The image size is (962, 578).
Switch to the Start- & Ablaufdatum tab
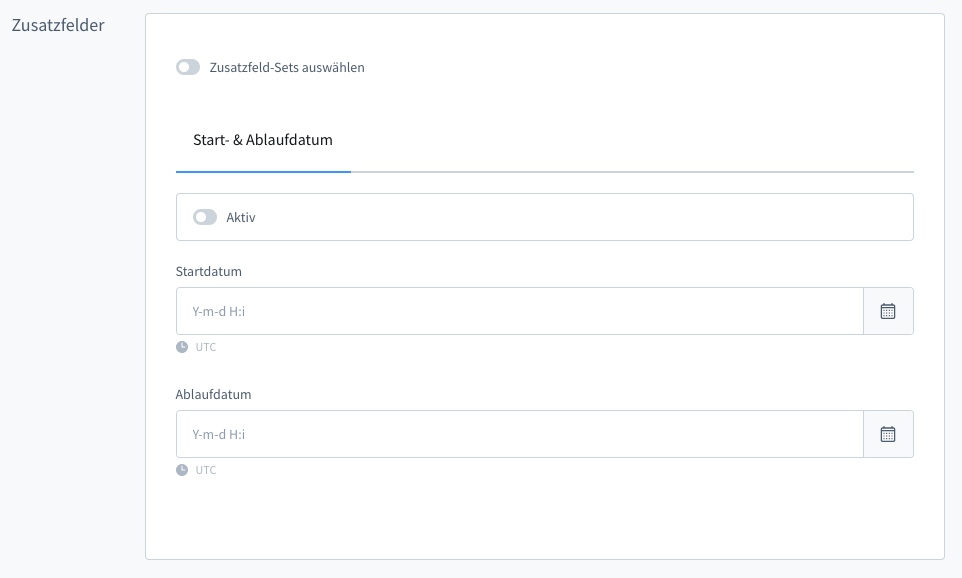pos(263,141)
